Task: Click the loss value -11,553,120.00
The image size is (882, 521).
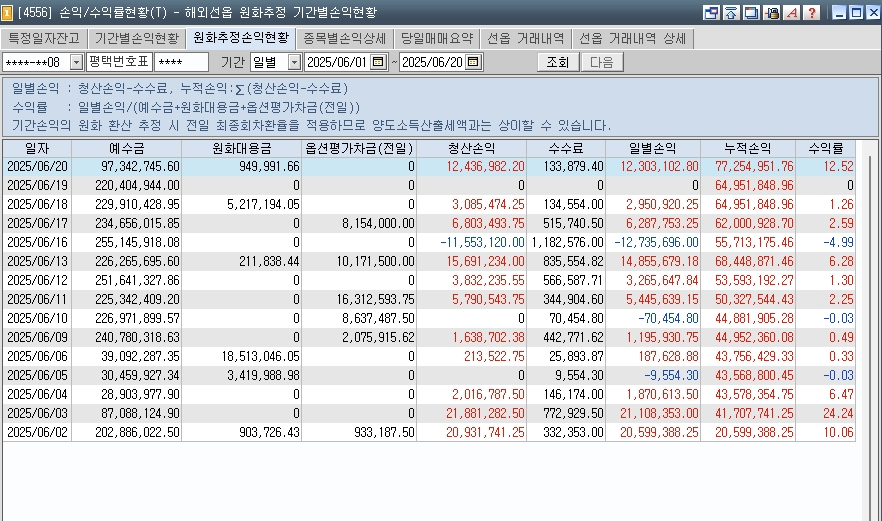Action: (x=482, y=242)
